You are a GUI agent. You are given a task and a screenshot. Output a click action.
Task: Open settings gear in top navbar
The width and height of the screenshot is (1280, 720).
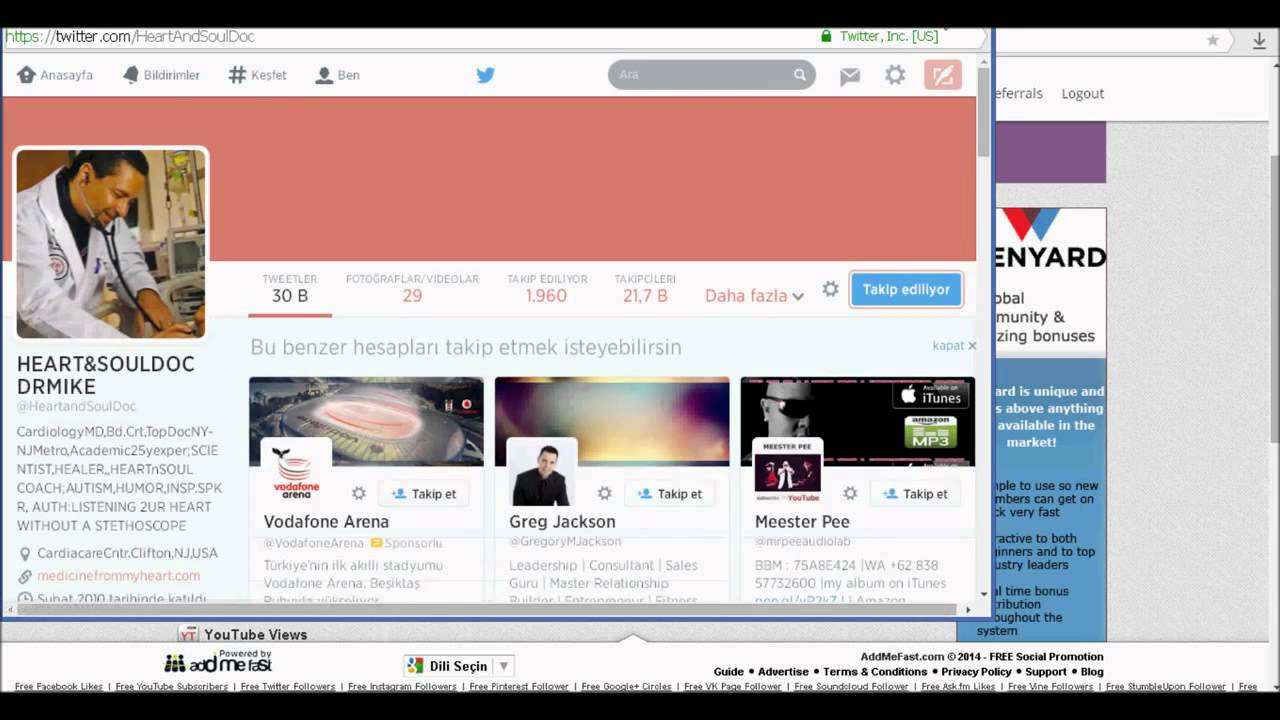[895, 75]
